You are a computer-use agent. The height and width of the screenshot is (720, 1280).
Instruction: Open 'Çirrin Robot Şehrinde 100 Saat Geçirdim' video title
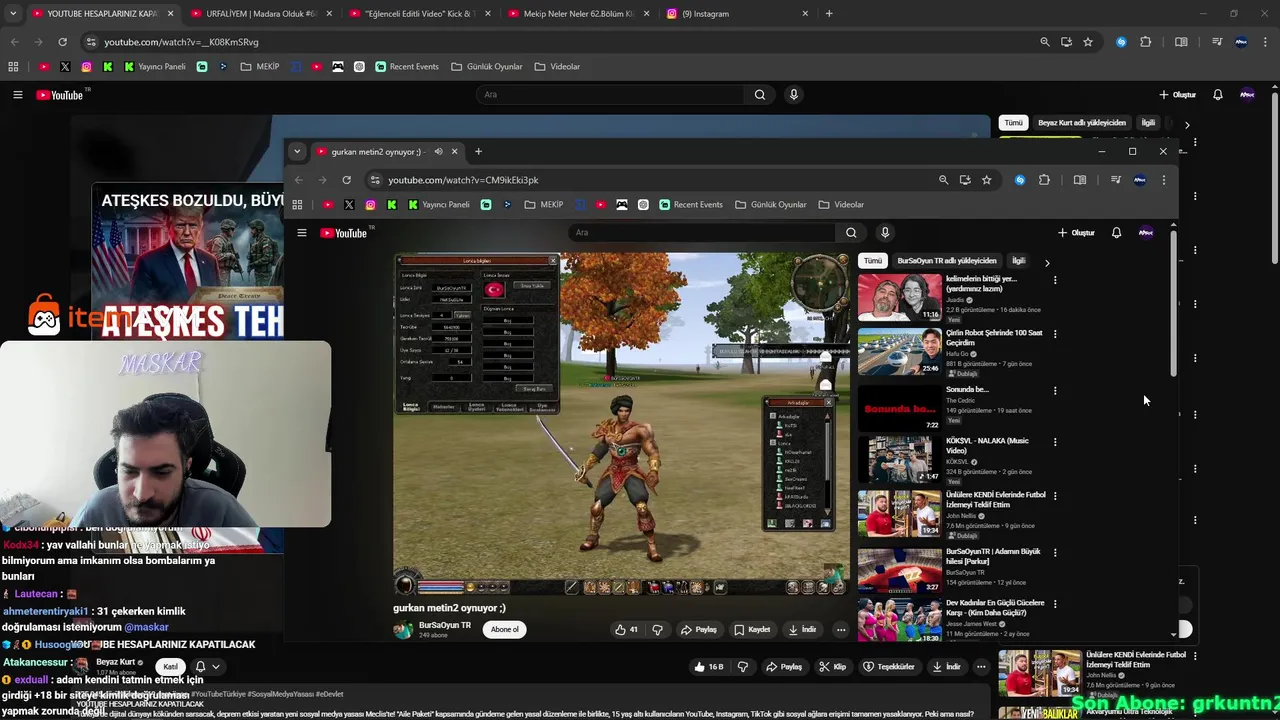[x=994, y=337]
